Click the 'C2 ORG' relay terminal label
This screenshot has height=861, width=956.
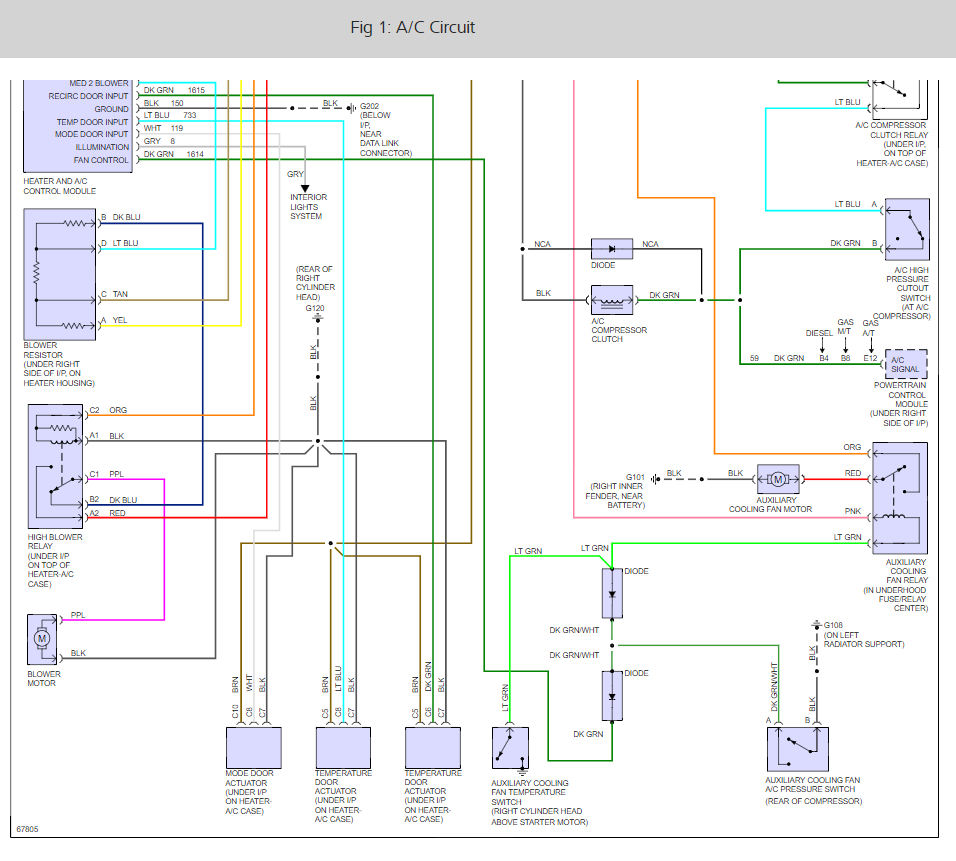[109, 410]
